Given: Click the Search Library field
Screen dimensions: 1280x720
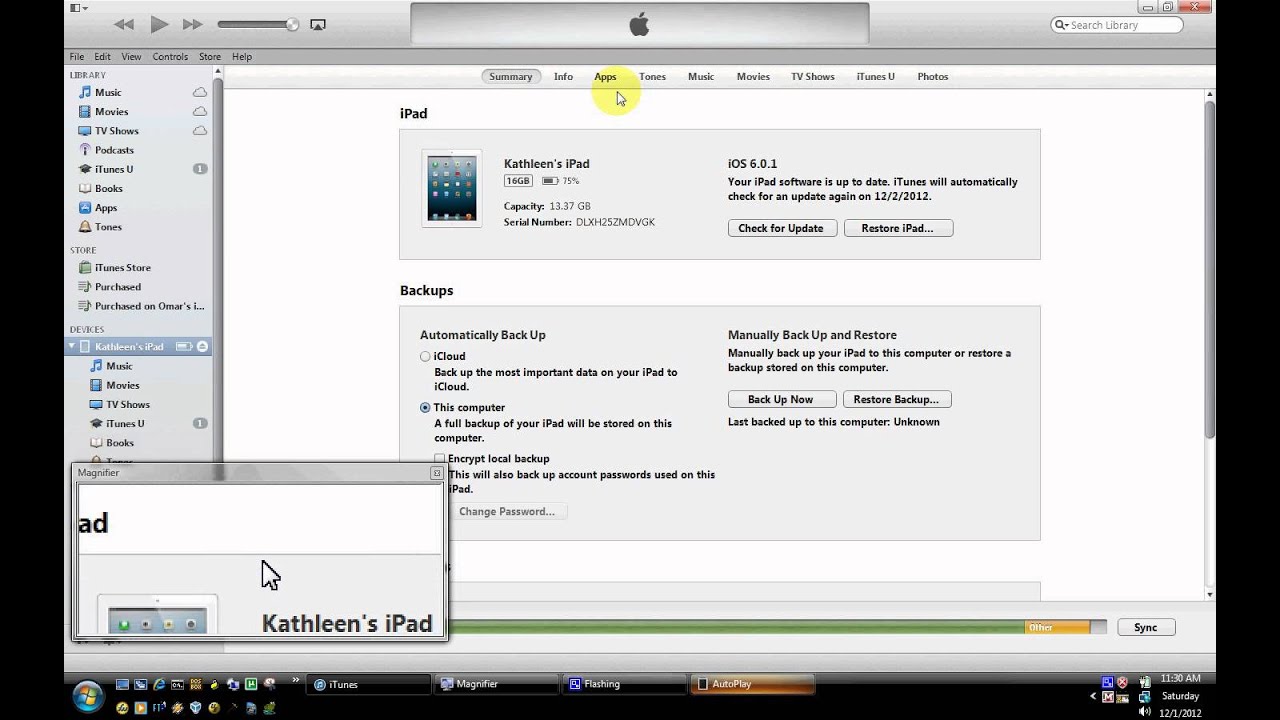Looking at the screenshot, I should pyautogui.click(x=1117, y=25).
